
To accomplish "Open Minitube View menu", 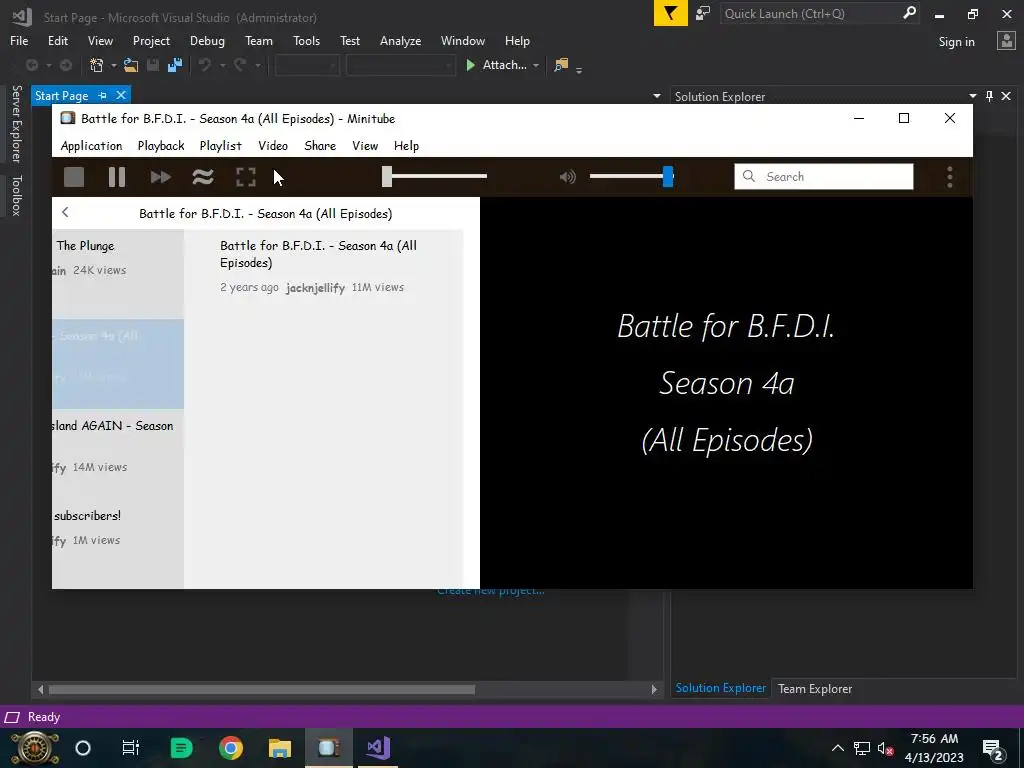I will pyautogui.click(x=365, y=146).
